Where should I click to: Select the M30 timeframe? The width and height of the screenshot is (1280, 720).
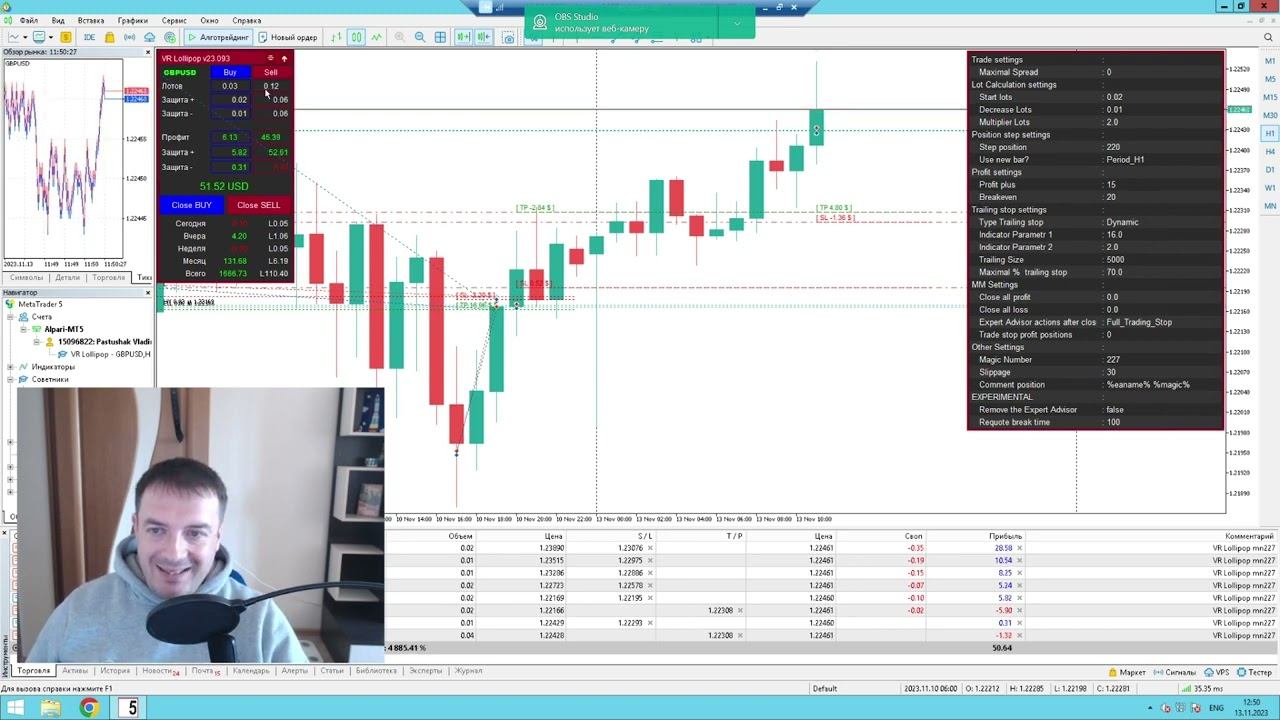(1270, 115)
